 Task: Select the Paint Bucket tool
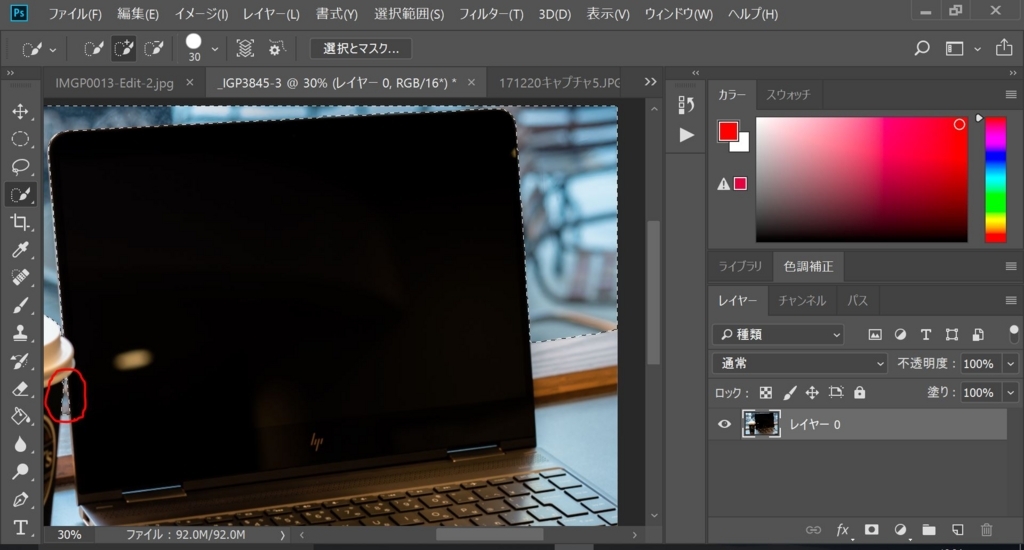point(20,416)
